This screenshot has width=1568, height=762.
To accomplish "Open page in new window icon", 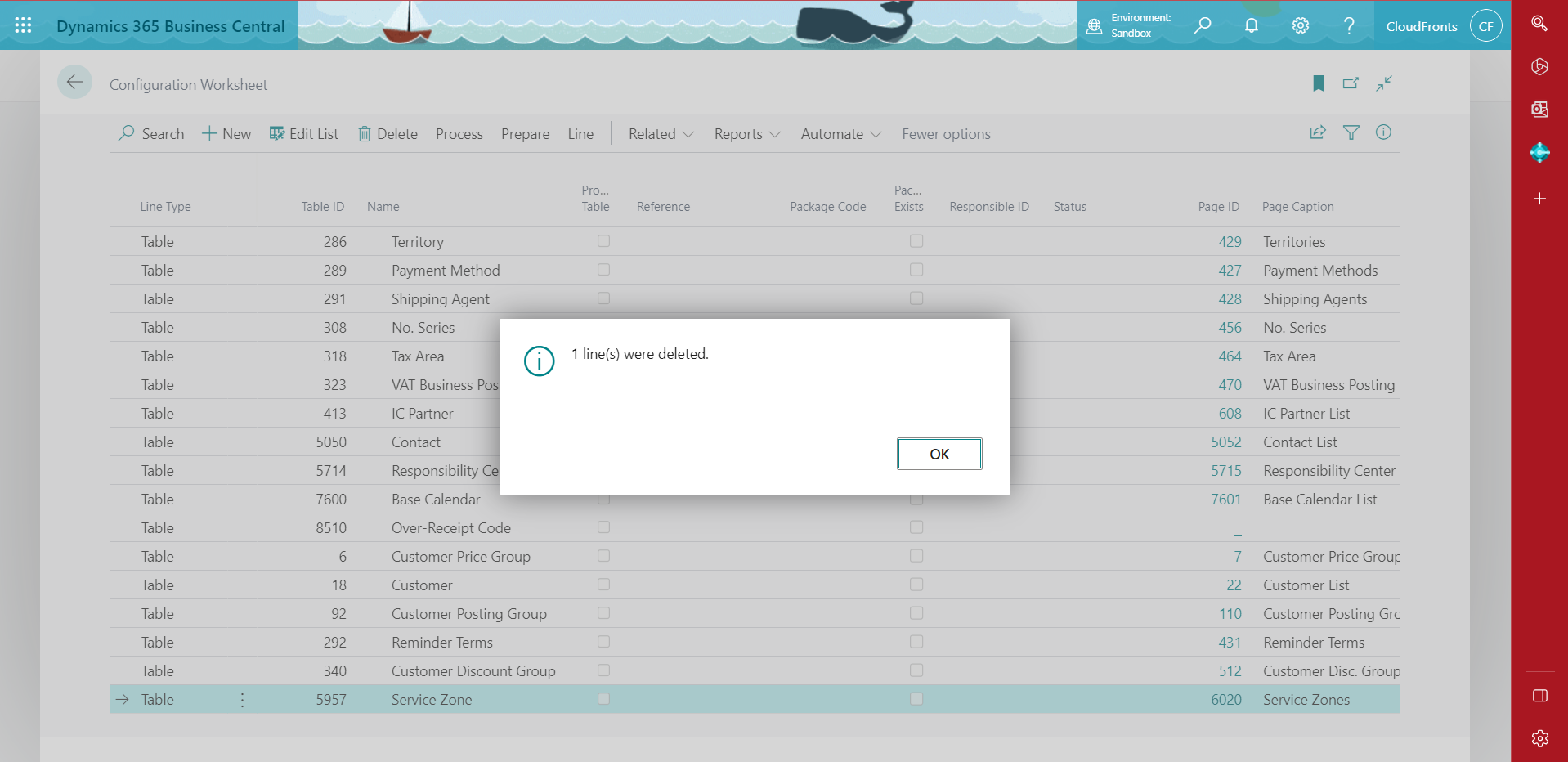I will (1351, 83).
